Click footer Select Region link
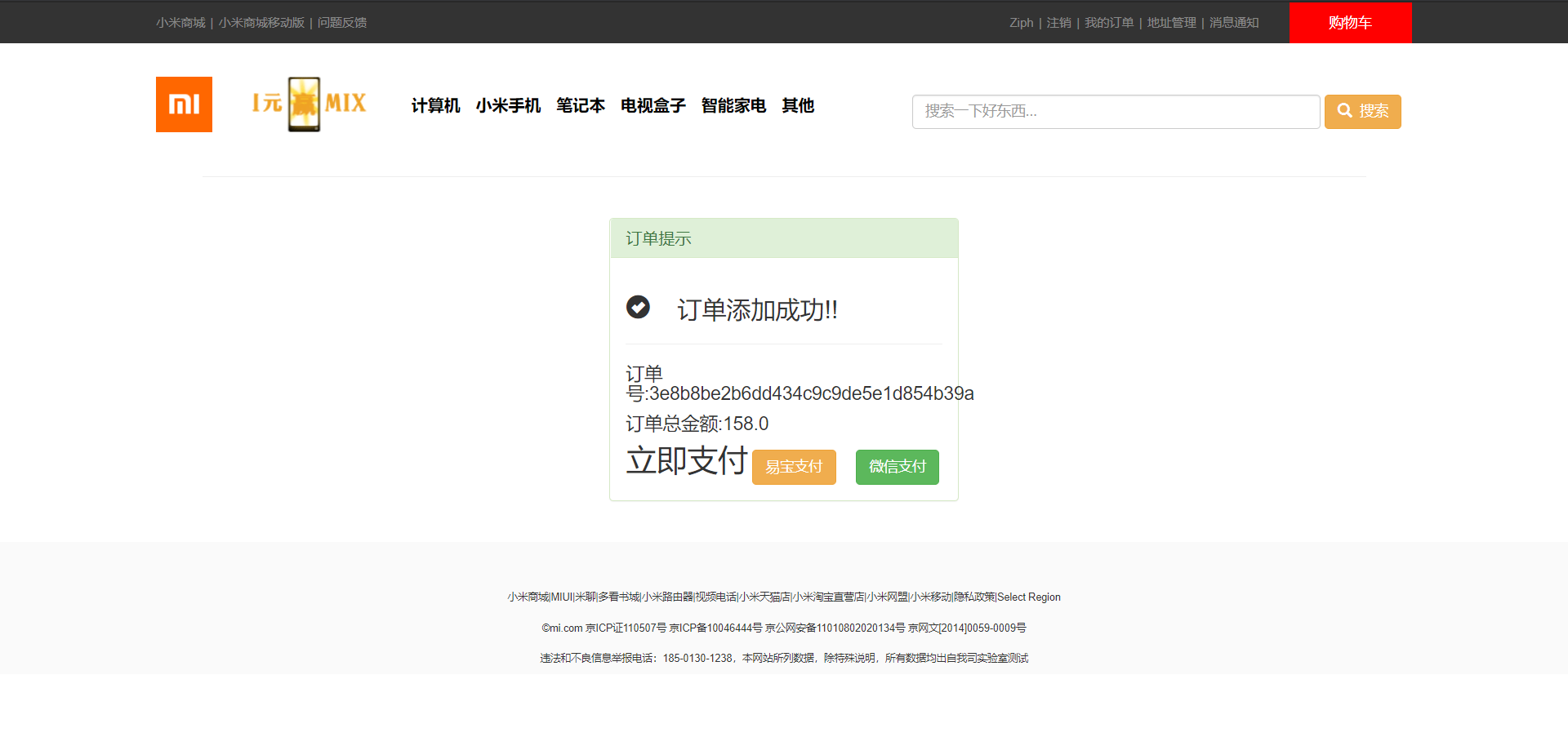This screenshot has width=1568, height=737. point(1029,597)
